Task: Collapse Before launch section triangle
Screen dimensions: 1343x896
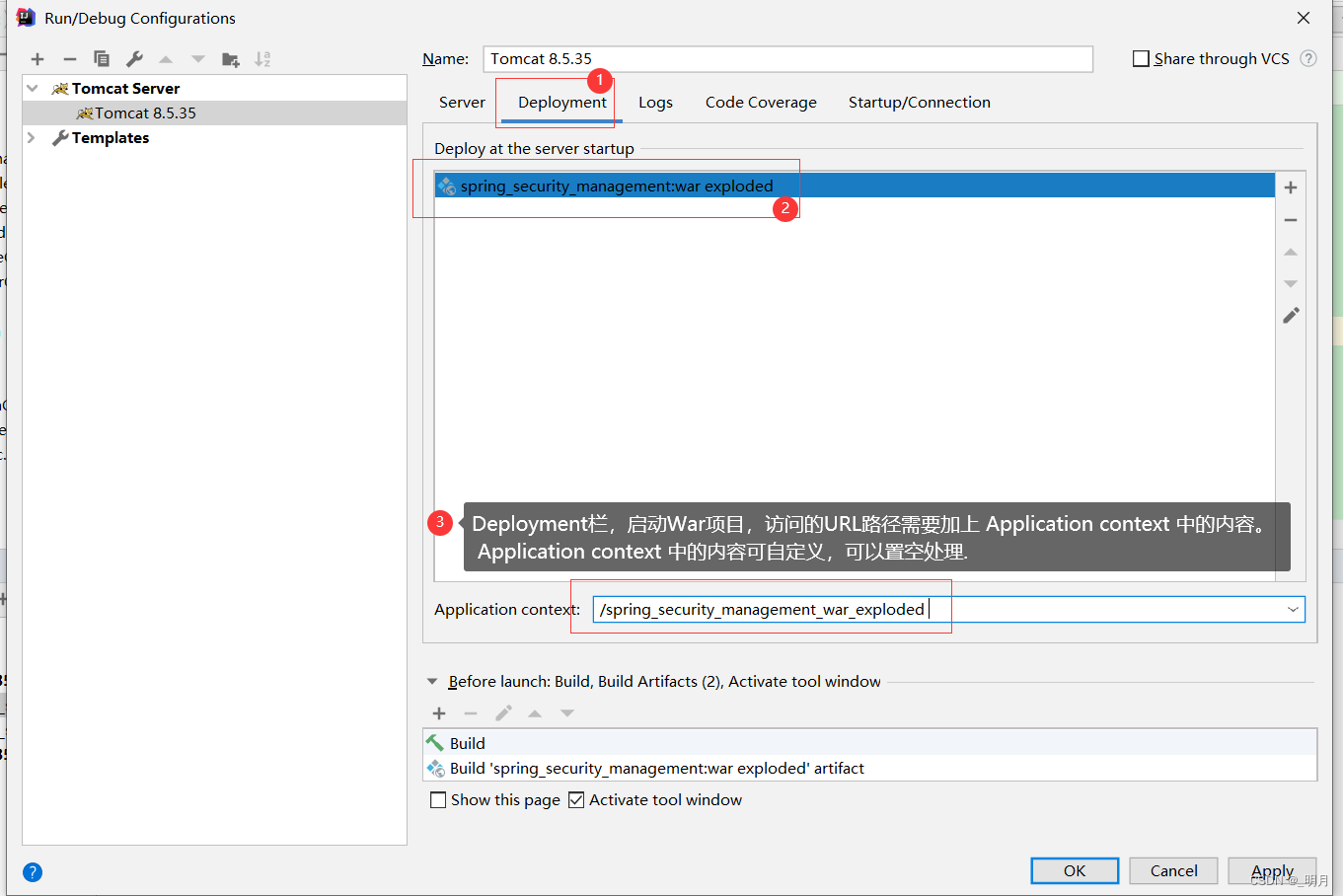Action: point(432,682)
